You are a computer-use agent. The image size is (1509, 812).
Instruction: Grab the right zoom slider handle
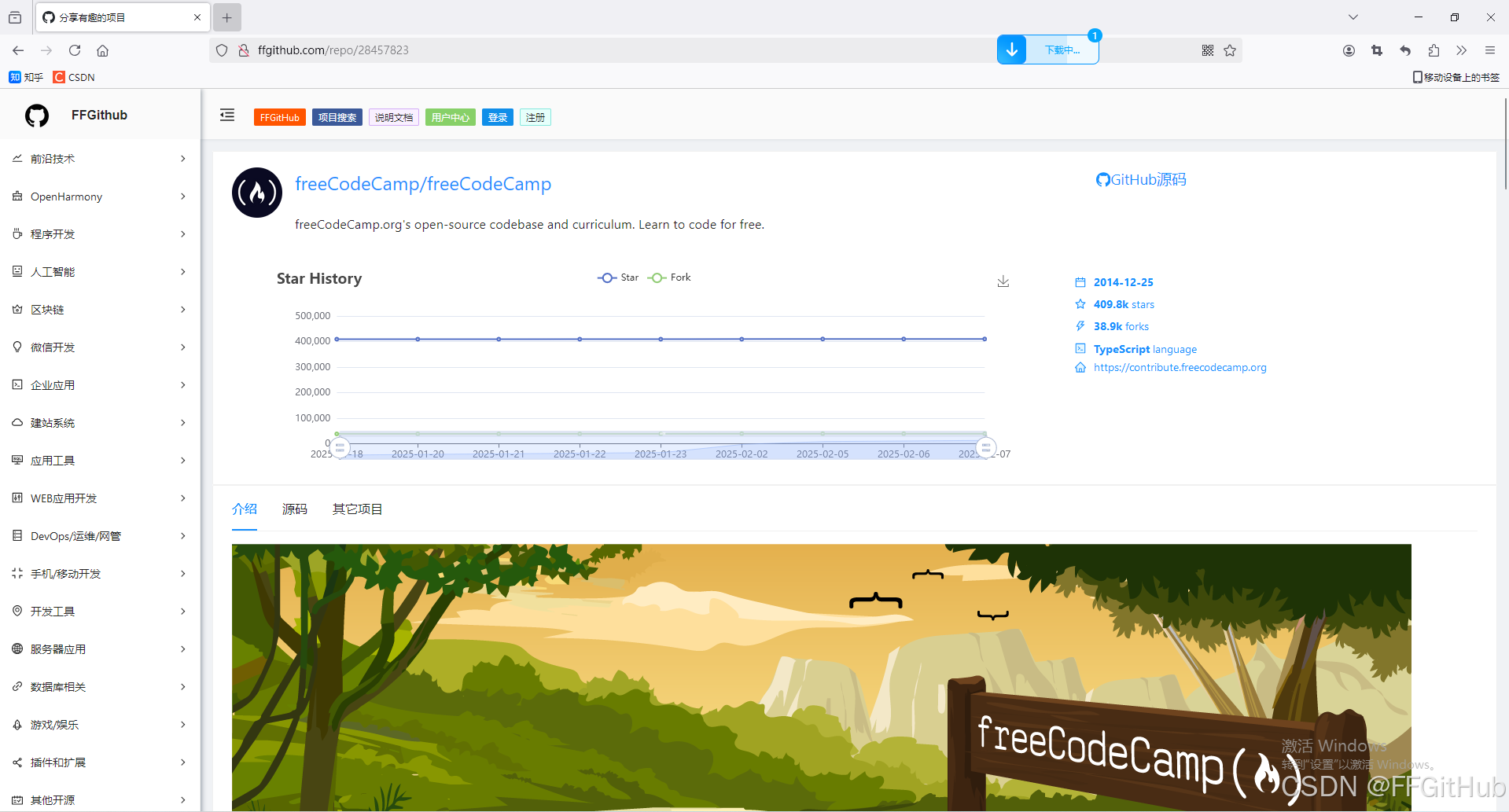click(986, 447)
